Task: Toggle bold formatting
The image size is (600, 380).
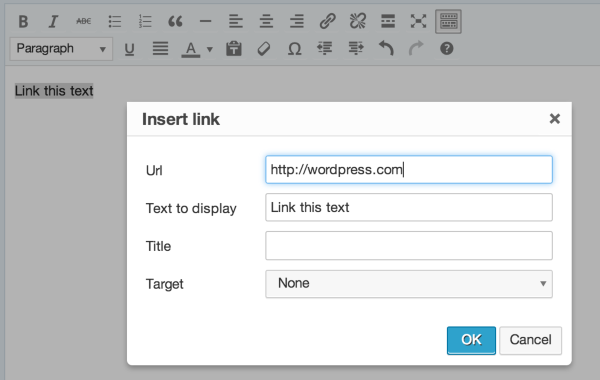Action: (x=23, y=21)
